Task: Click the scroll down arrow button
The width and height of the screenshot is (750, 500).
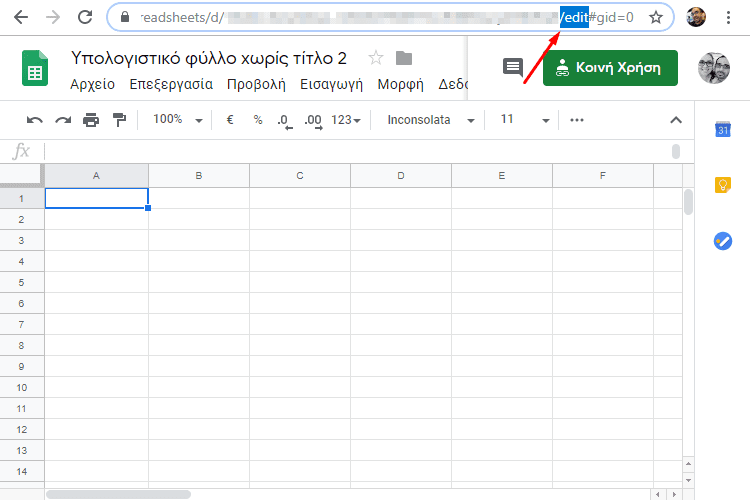Action: [688, 480]
